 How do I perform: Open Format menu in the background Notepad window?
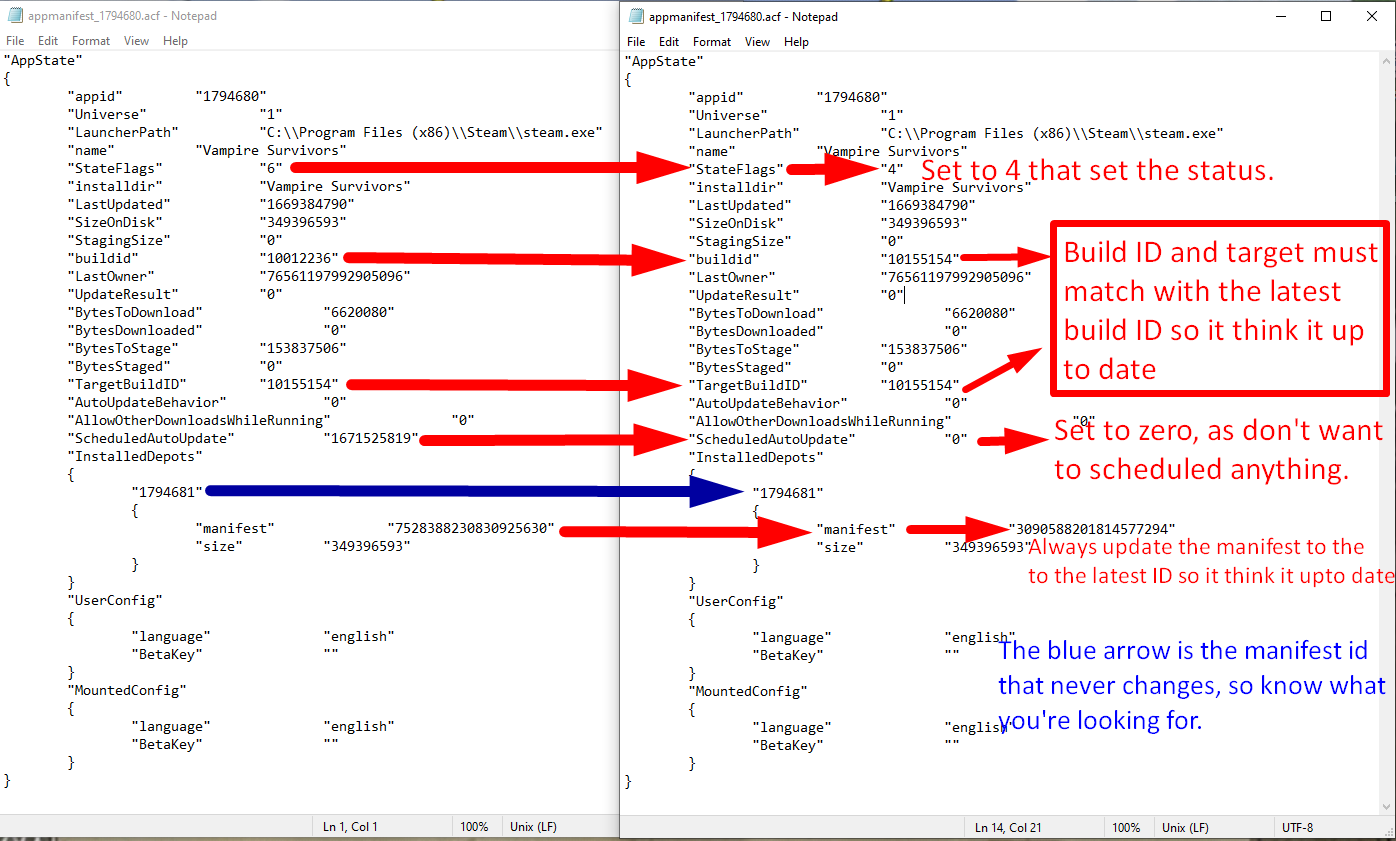(91, 41)
